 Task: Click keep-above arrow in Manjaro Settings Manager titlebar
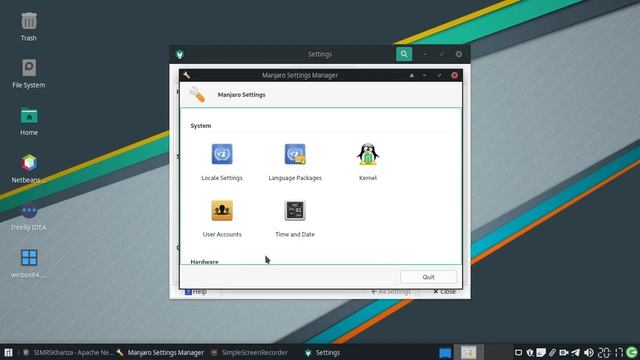411,76
